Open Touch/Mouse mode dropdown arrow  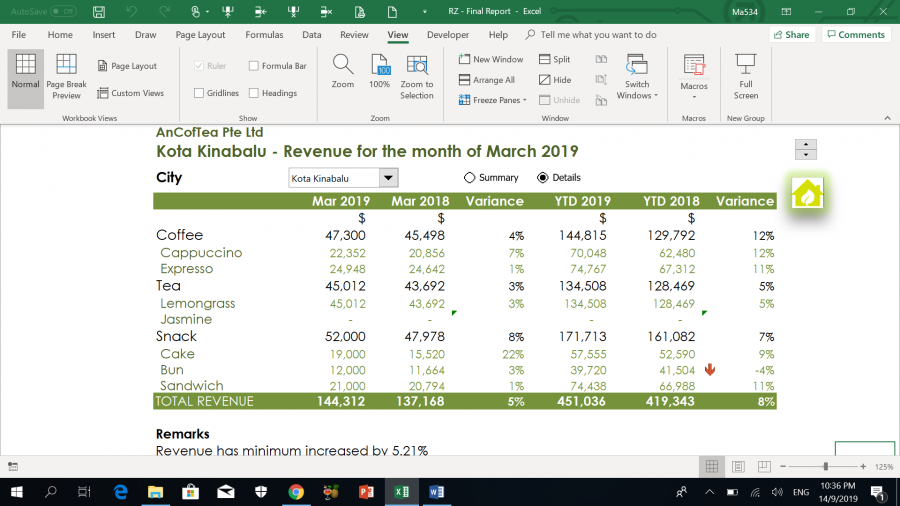tap(207, 11)
